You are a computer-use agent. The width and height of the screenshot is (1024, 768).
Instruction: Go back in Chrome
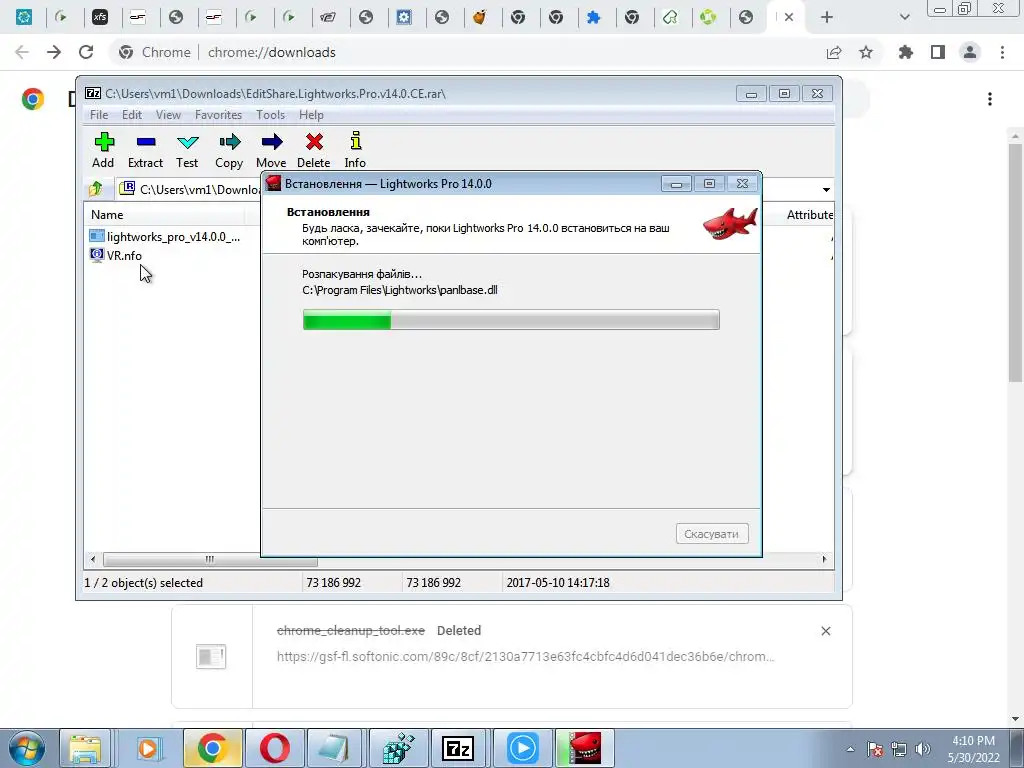coord(22,52)
